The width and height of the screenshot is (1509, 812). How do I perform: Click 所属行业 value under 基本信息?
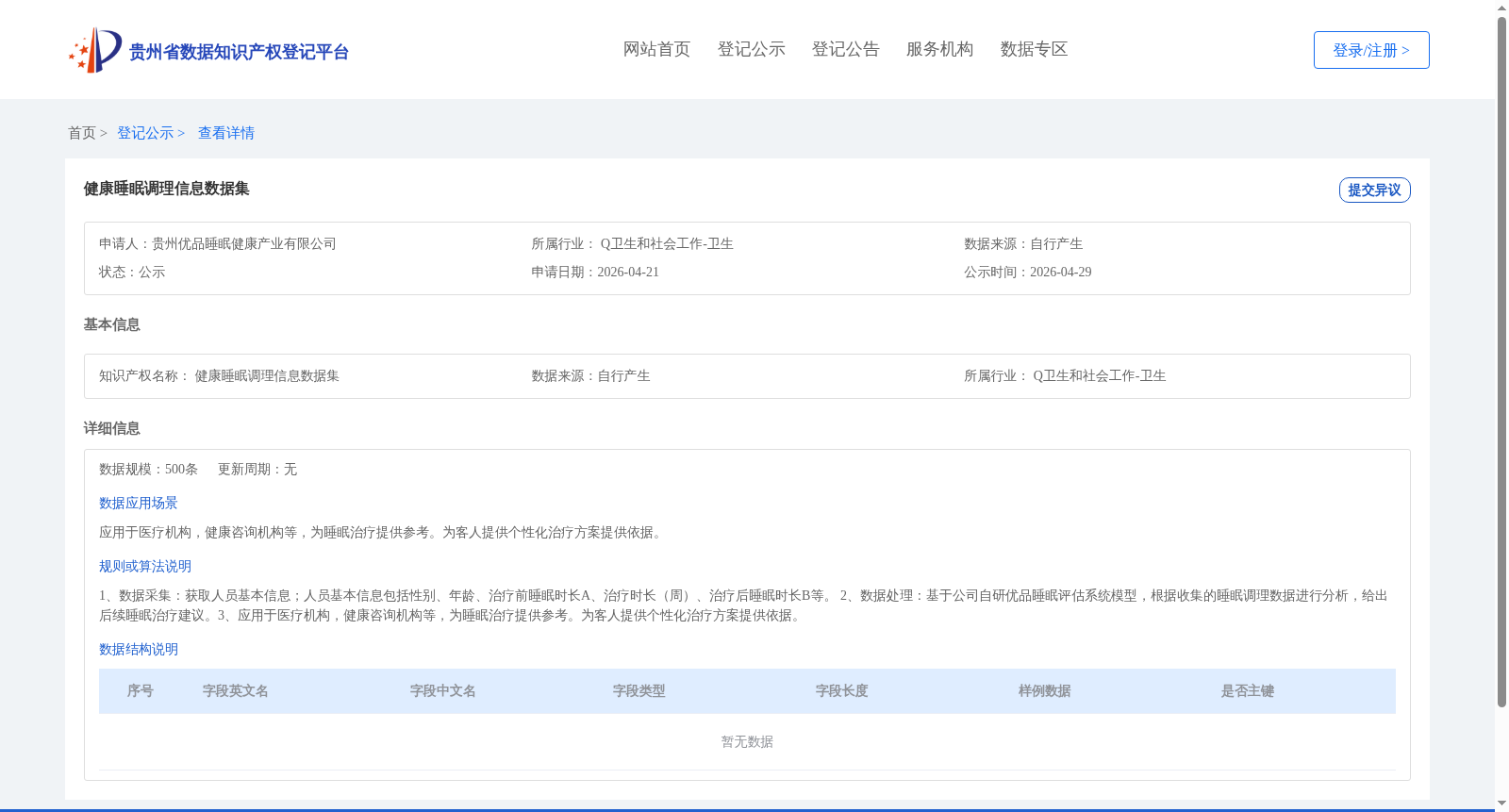1100,375
